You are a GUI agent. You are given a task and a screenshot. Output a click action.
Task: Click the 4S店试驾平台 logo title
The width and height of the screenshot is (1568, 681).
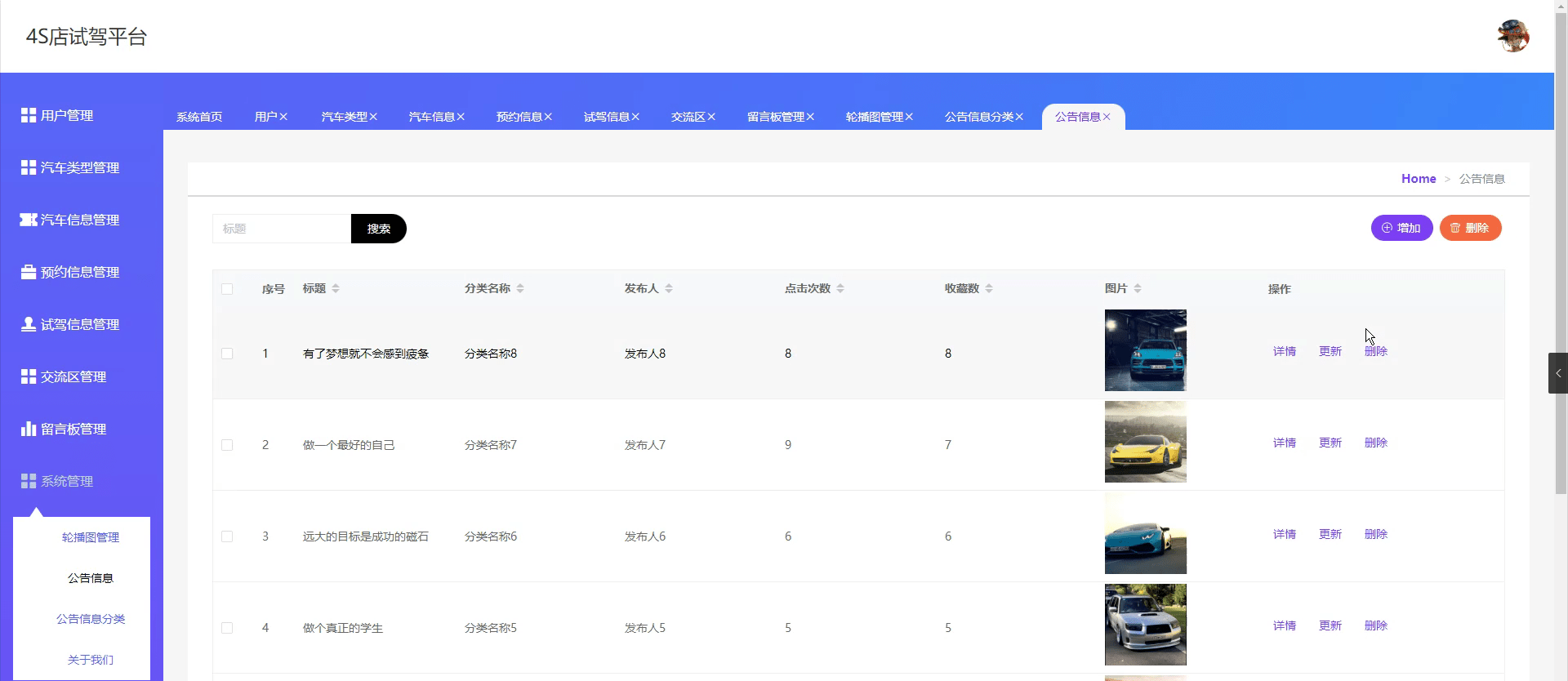pos(87,37)
